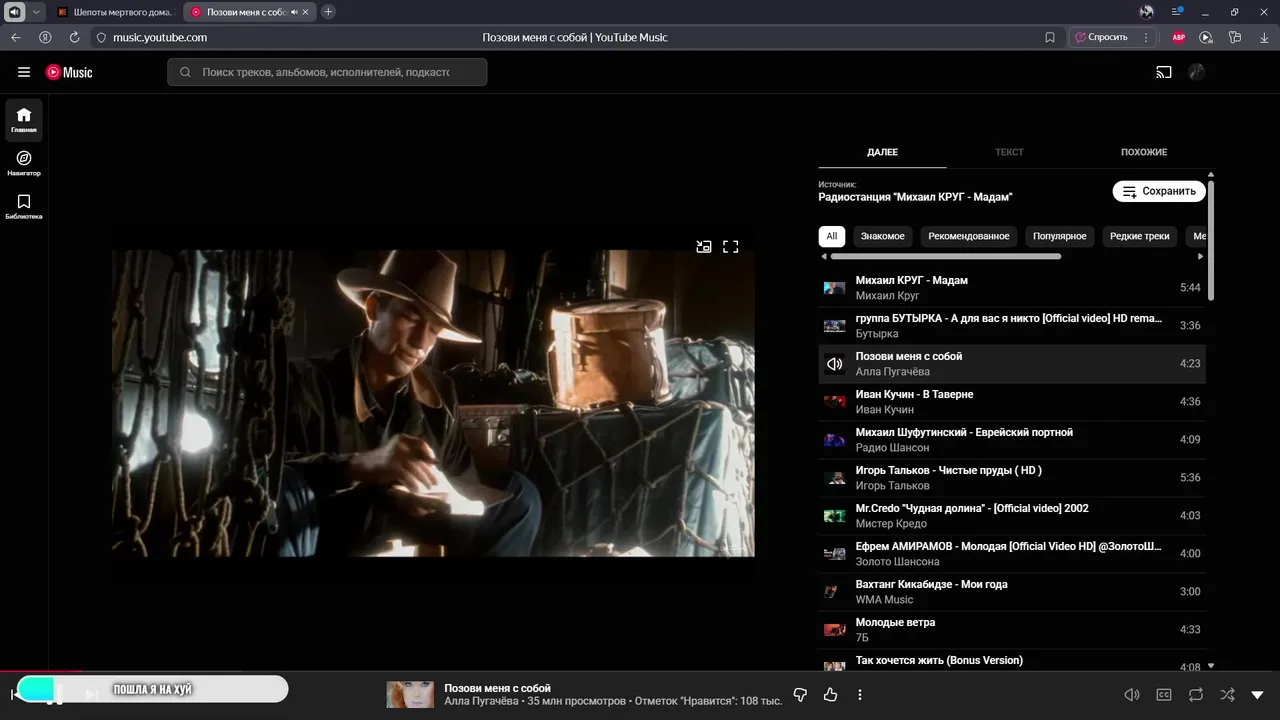Play Ефрем АМИРАМОВ - Молодая track
1280x720 pixels.
[1012, 554]
